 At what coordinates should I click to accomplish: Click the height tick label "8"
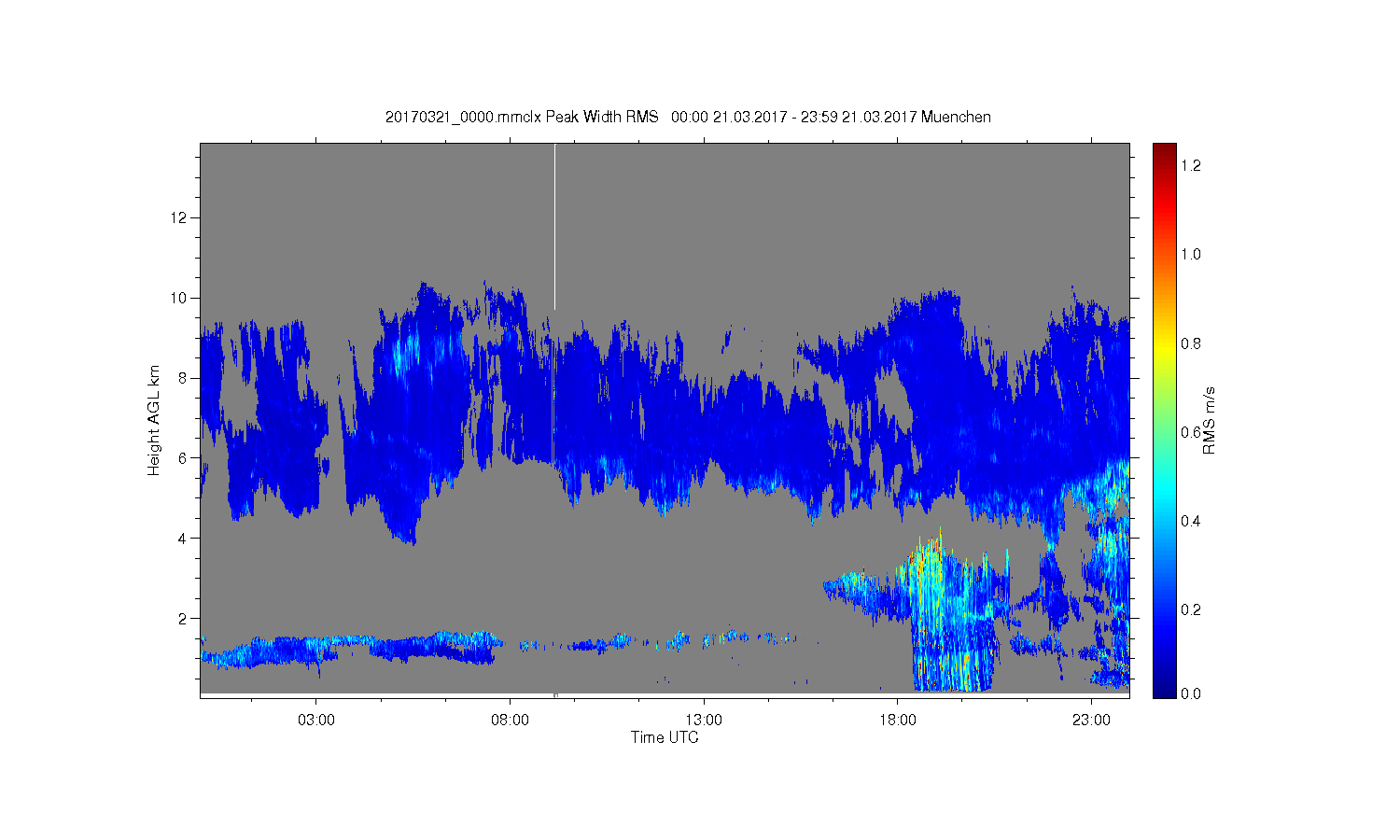[184, 378]
